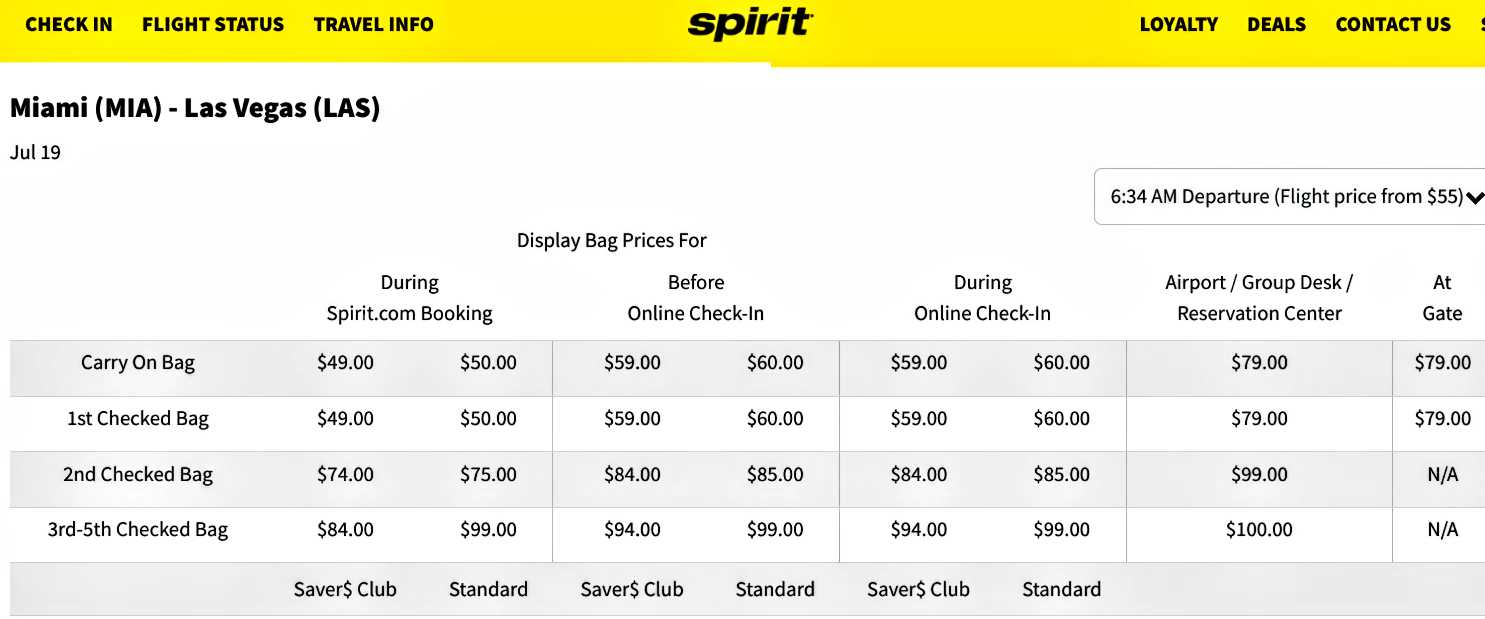Click the Spirit logo
Image resolution: width=1485 pixels, height=619 pixels.
pyautogui.click(x=750, y=25)
